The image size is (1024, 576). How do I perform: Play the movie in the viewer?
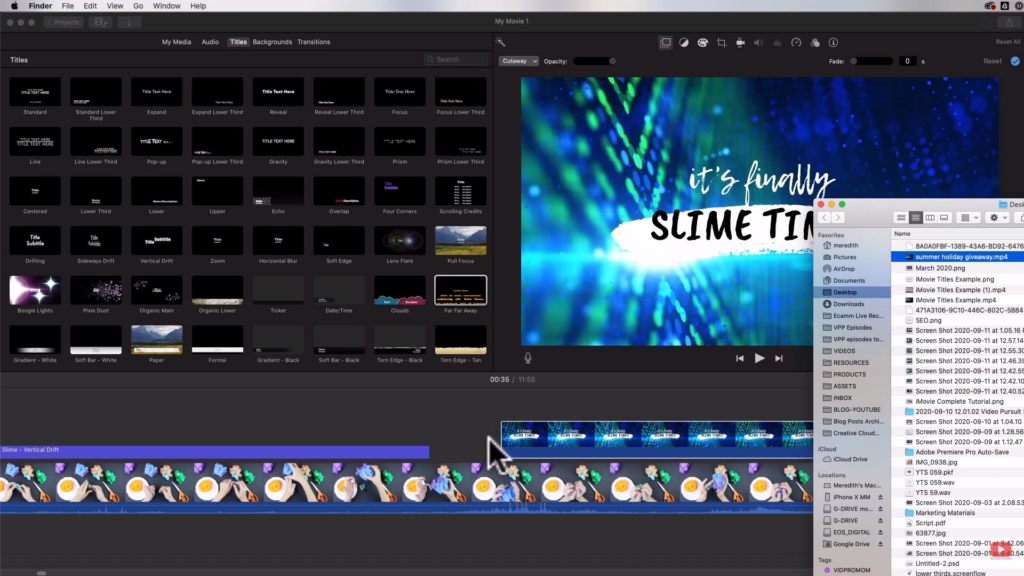[760, 358]
